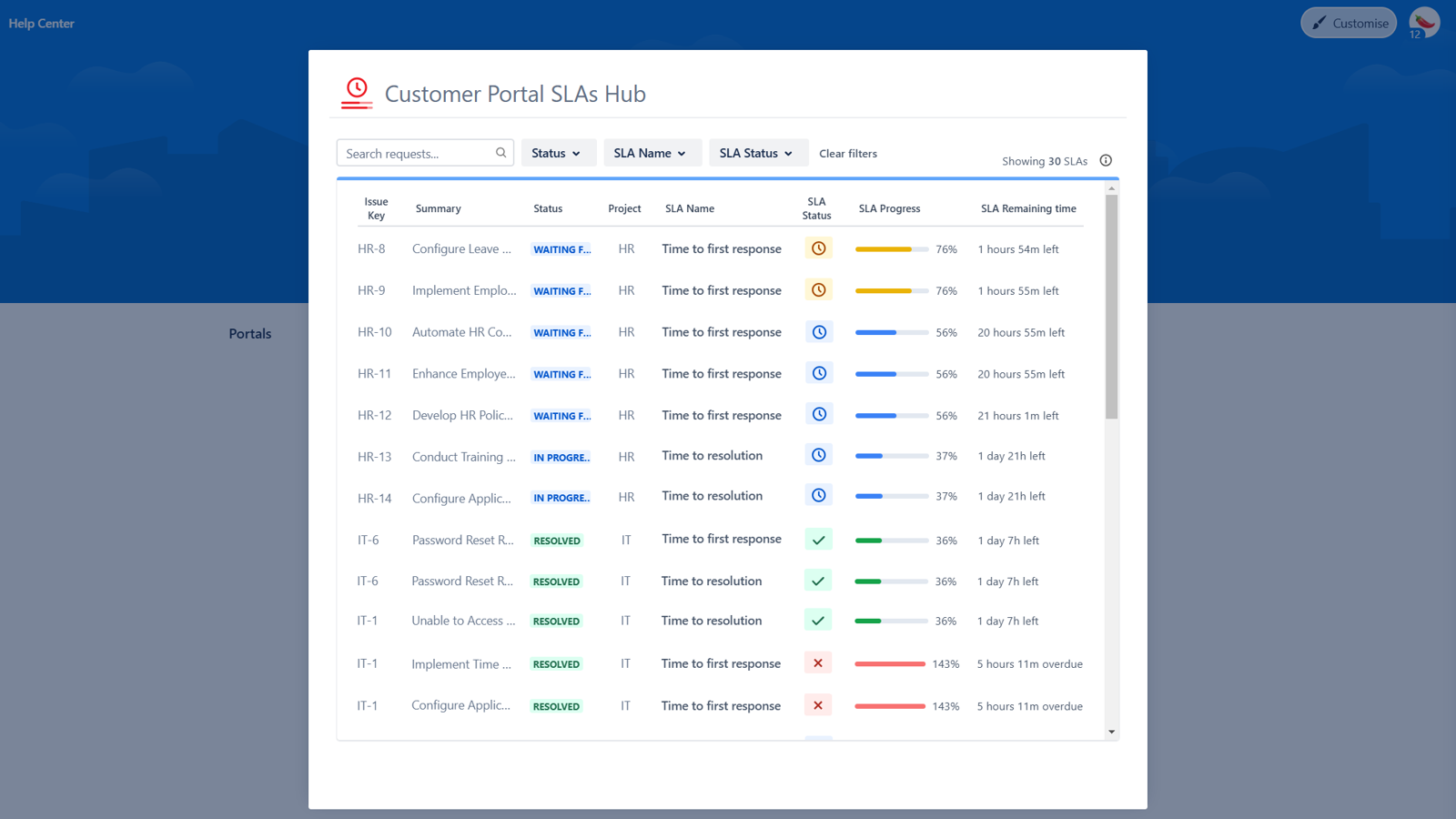Image resolution: width=1456 pixels, height=819 pixels.
Task: Click IT-6 green checkmark SLA status icon
Action: click(818, 540)
